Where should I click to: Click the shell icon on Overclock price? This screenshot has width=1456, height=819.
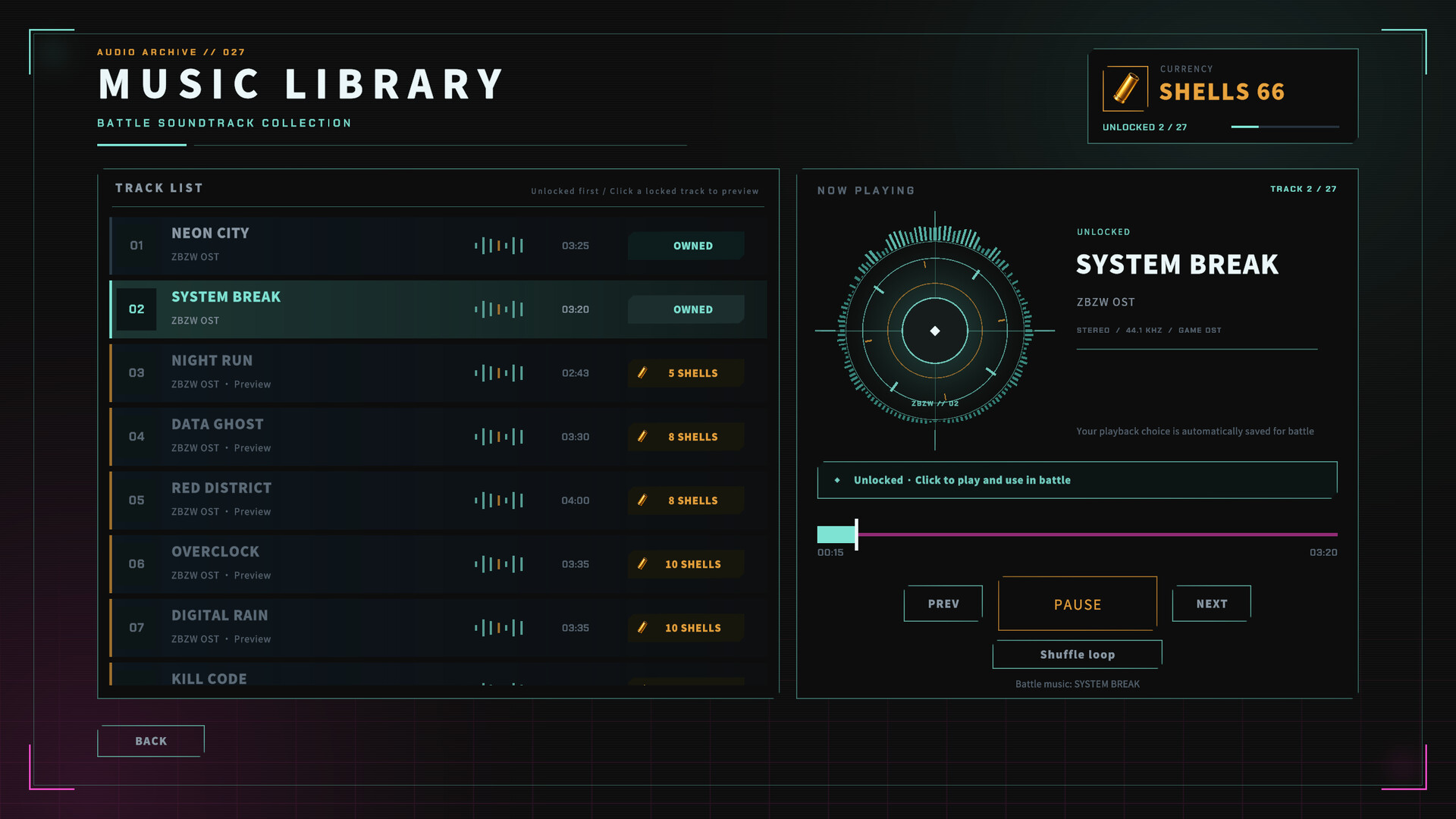(642, 563)
